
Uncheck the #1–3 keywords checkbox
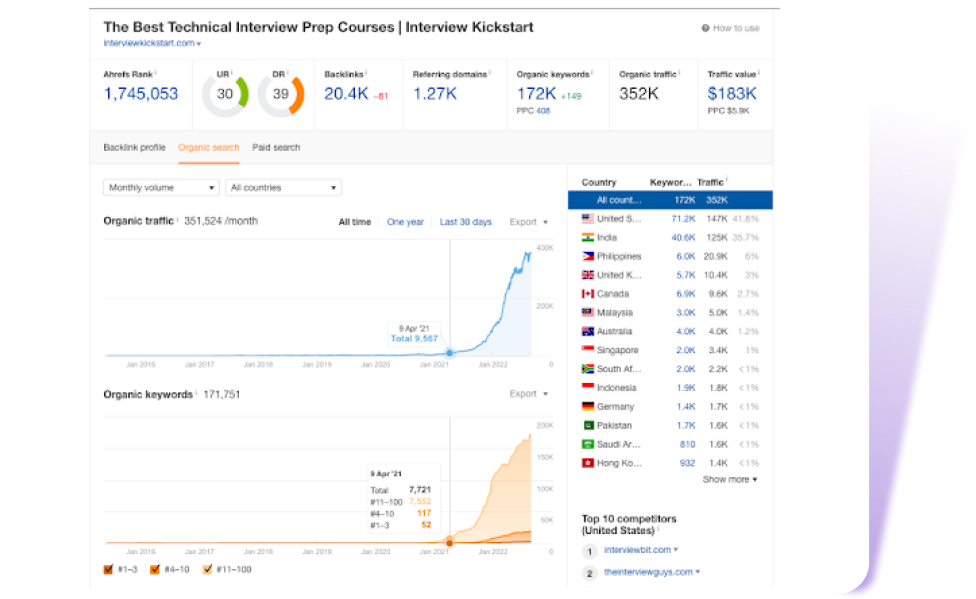[x=109, y=570]
